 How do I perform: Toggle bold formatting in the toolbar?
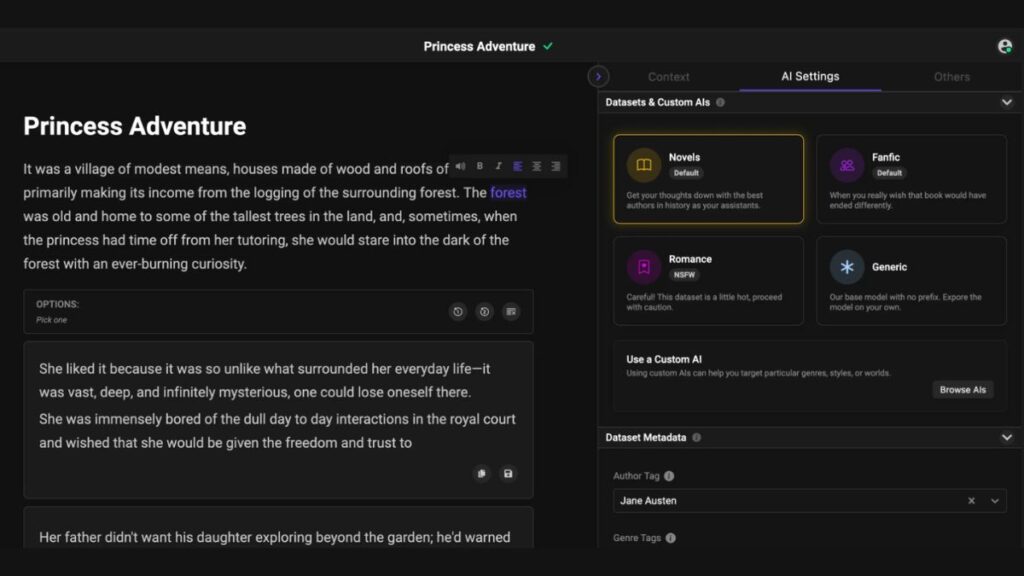(480, 166)
